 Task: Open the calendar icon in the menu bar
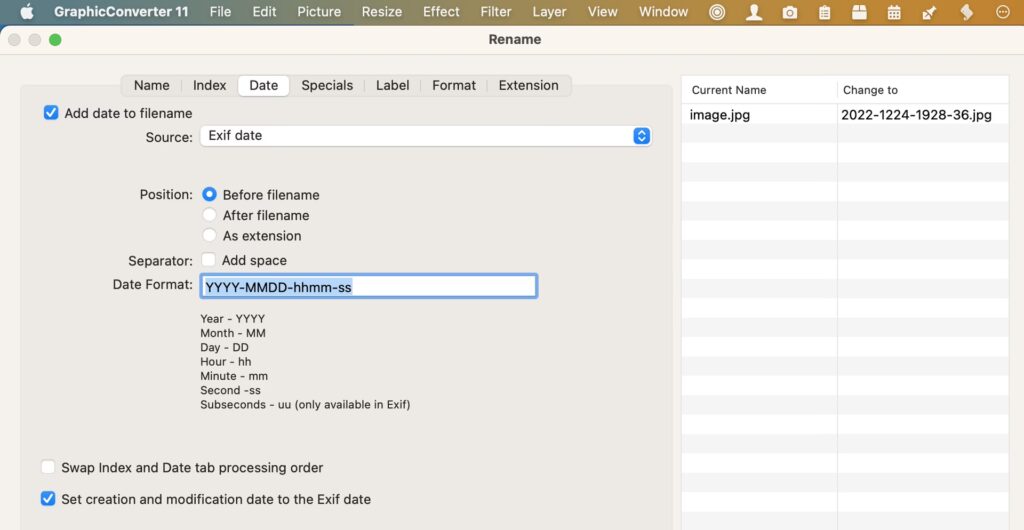point(894,12)
